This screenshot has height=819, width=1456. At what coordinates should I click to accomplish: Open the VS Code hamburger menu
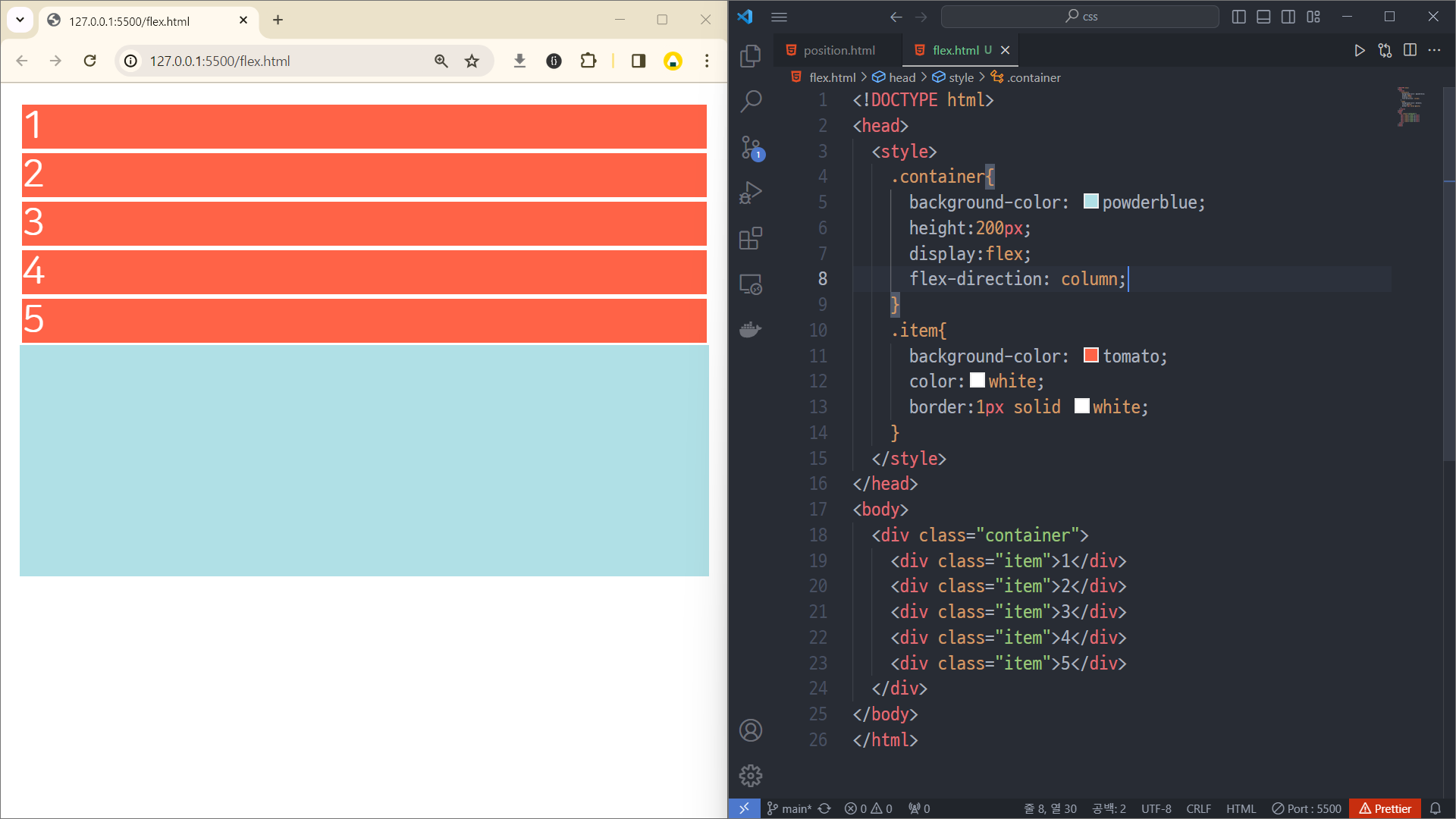point(779,17)
